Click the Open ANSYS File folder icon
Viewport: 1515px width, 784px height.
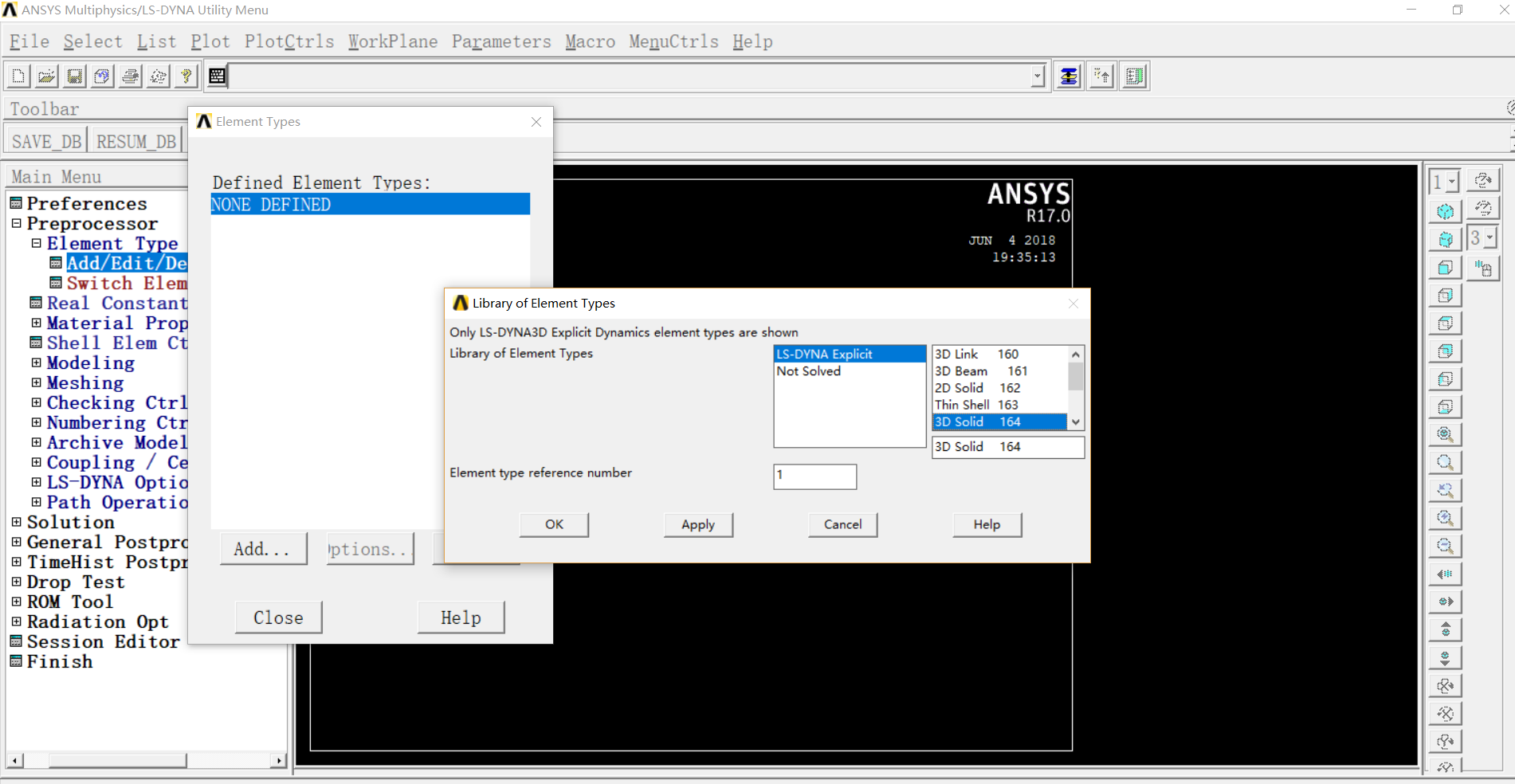46,76
